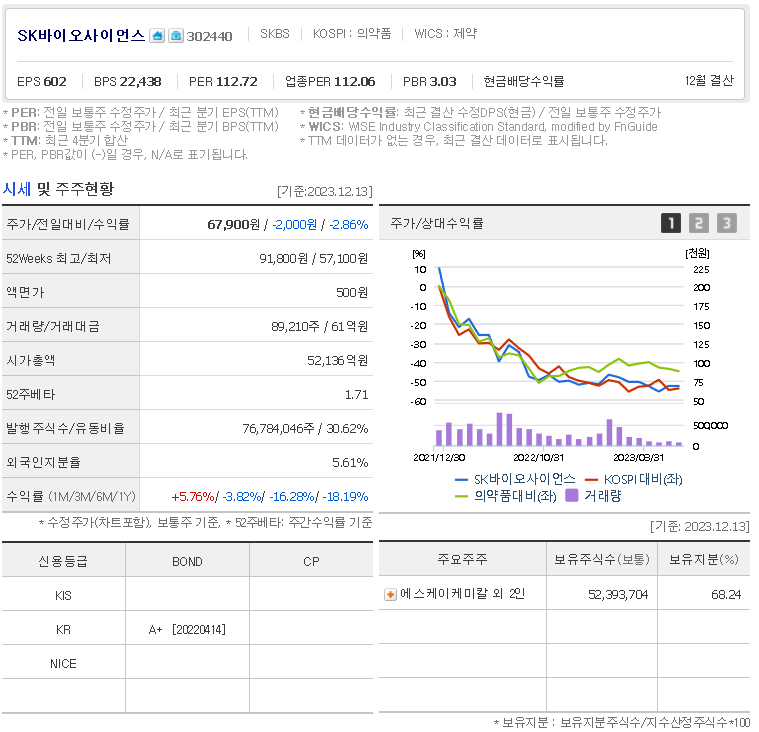Expand the 에스케이케미칼 외 2인 shareholder row
The height and width of the screenshot is (732, 759).
[390, 594]
